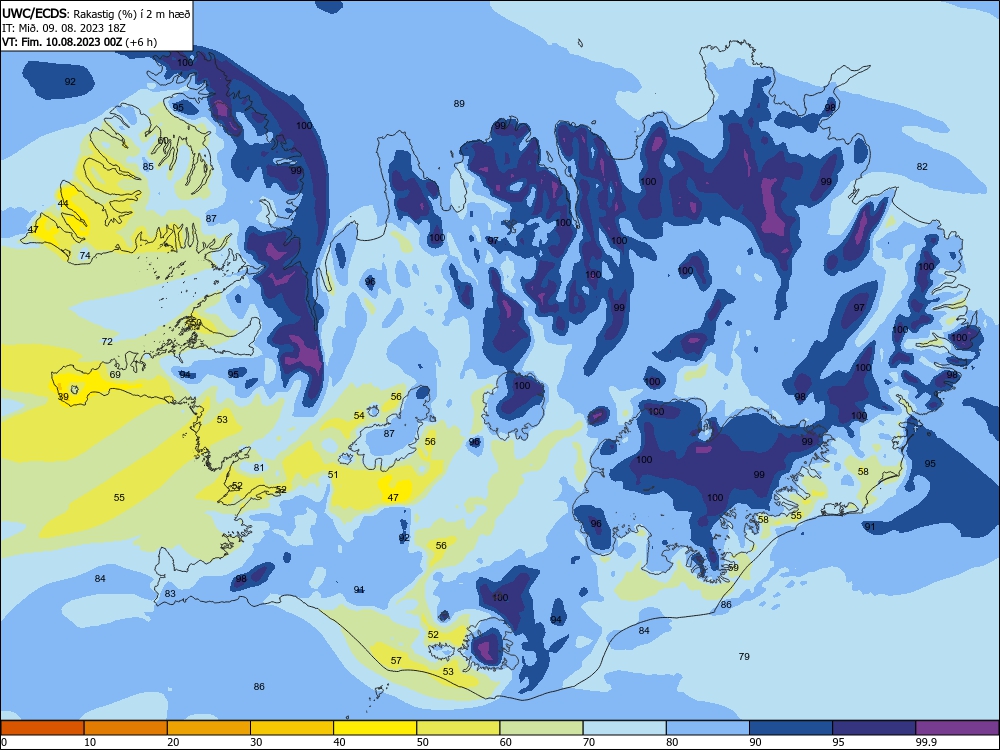Click the 90–95 dark blue legend swatch
Image resolution: width=1000 pixels, height=750 pixels.
click(791, 728)
